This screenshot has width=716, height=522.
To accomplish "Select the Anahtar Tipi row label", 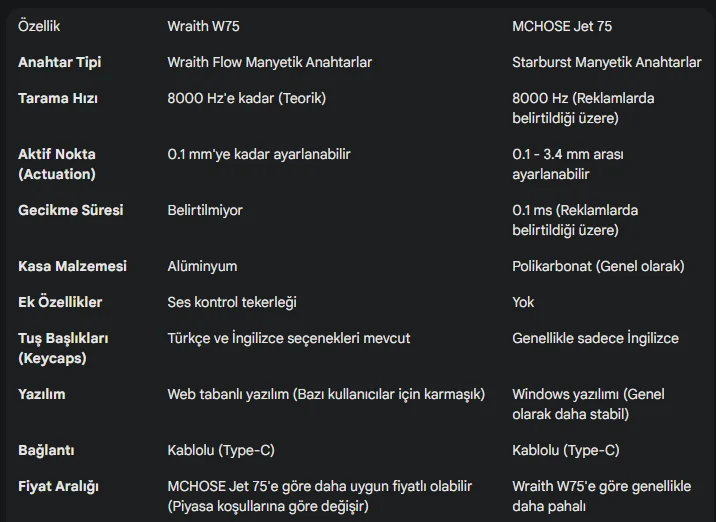I will tap(60, 62).
